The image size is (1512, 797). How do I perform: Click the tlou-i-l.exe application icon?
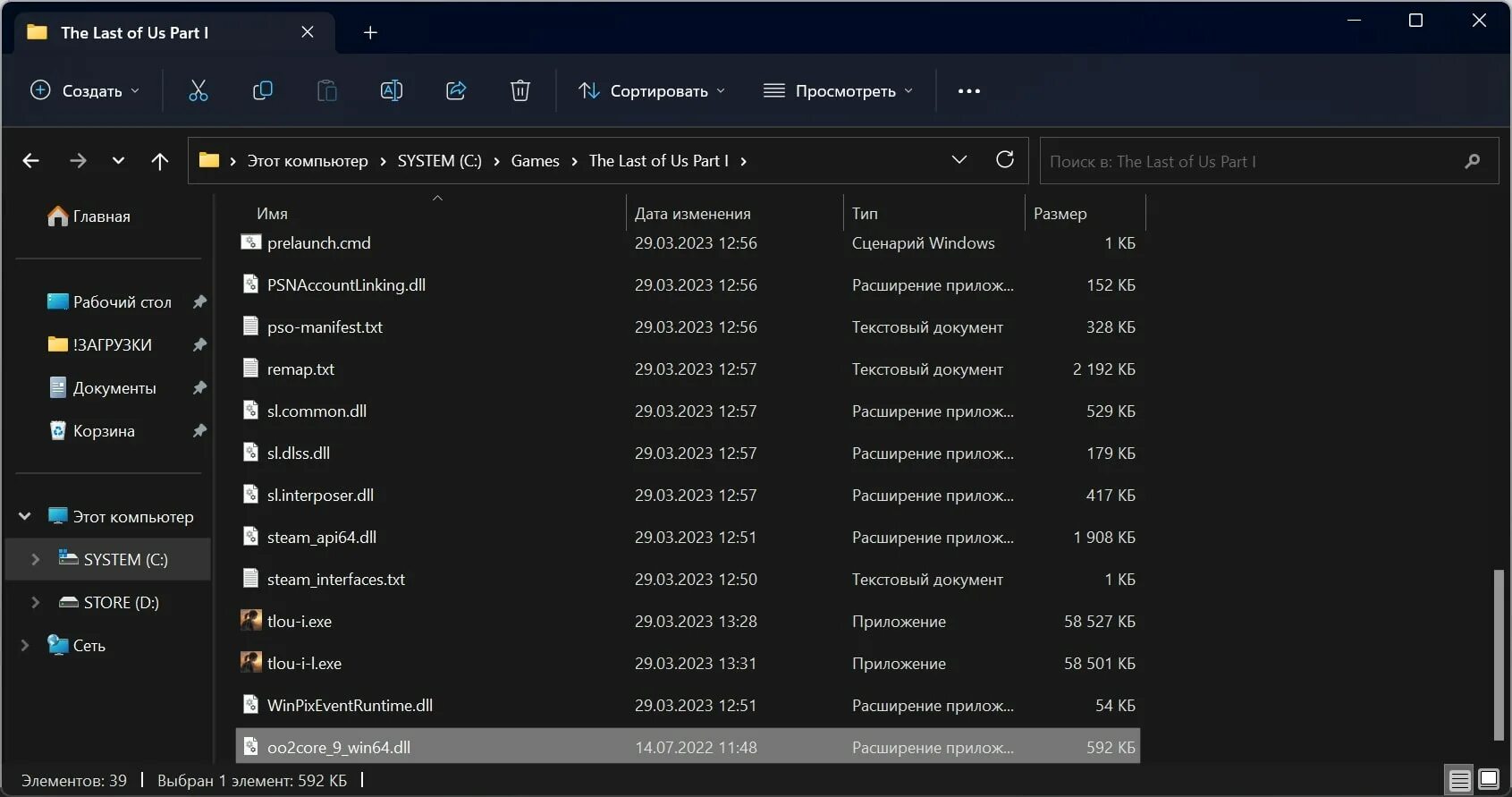251,662
